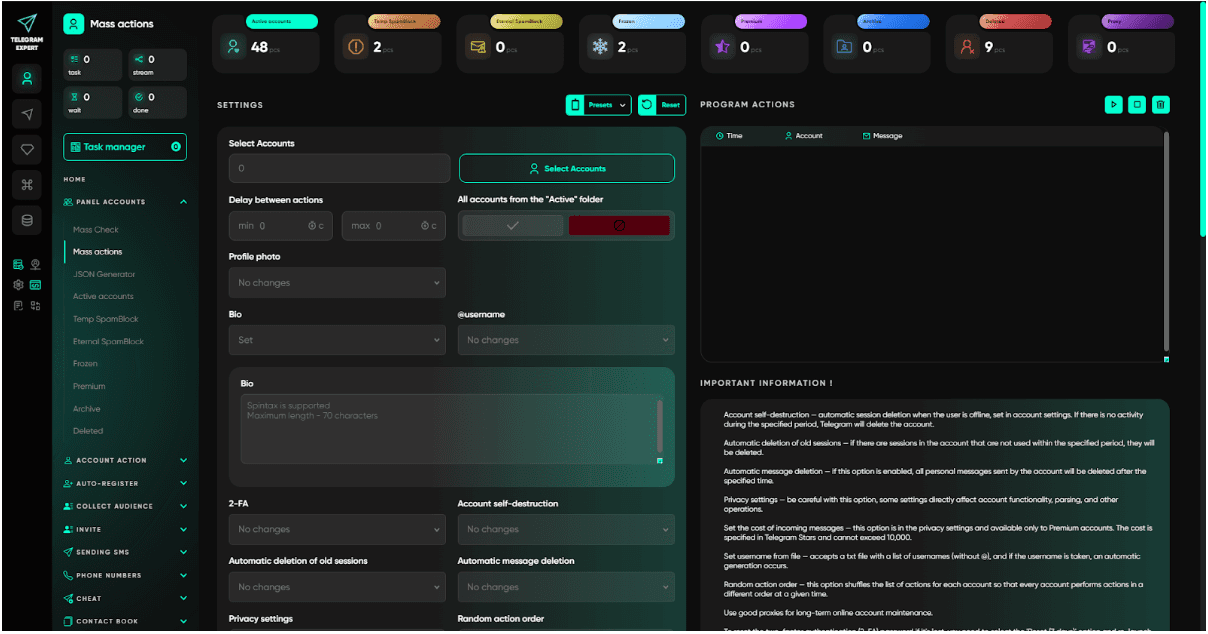
Task: Open the database icon in left sidebar
Action: (26, 222)
